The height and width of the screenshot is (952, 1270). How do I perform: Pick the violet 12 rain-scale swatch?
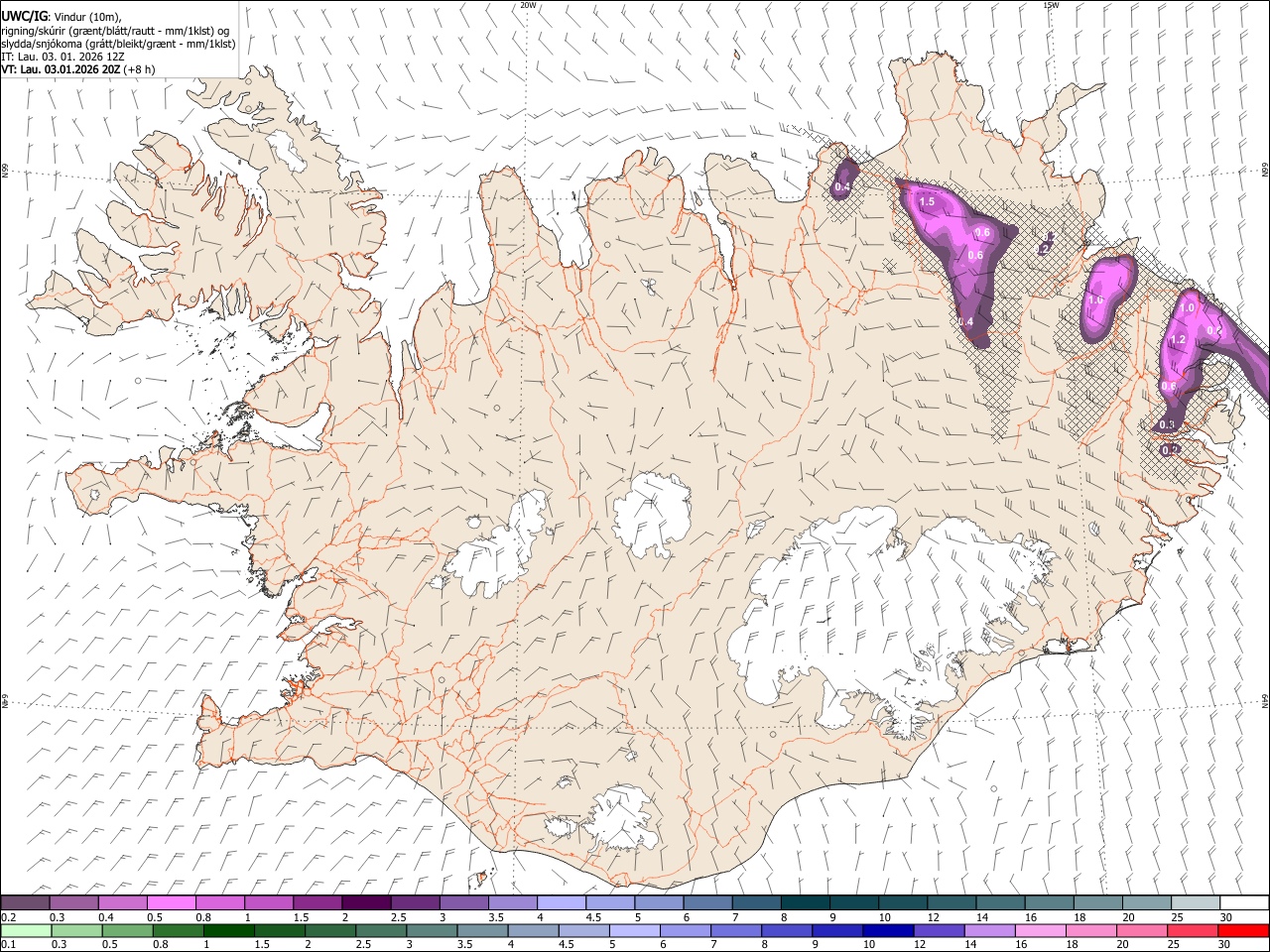pos(938,930)
